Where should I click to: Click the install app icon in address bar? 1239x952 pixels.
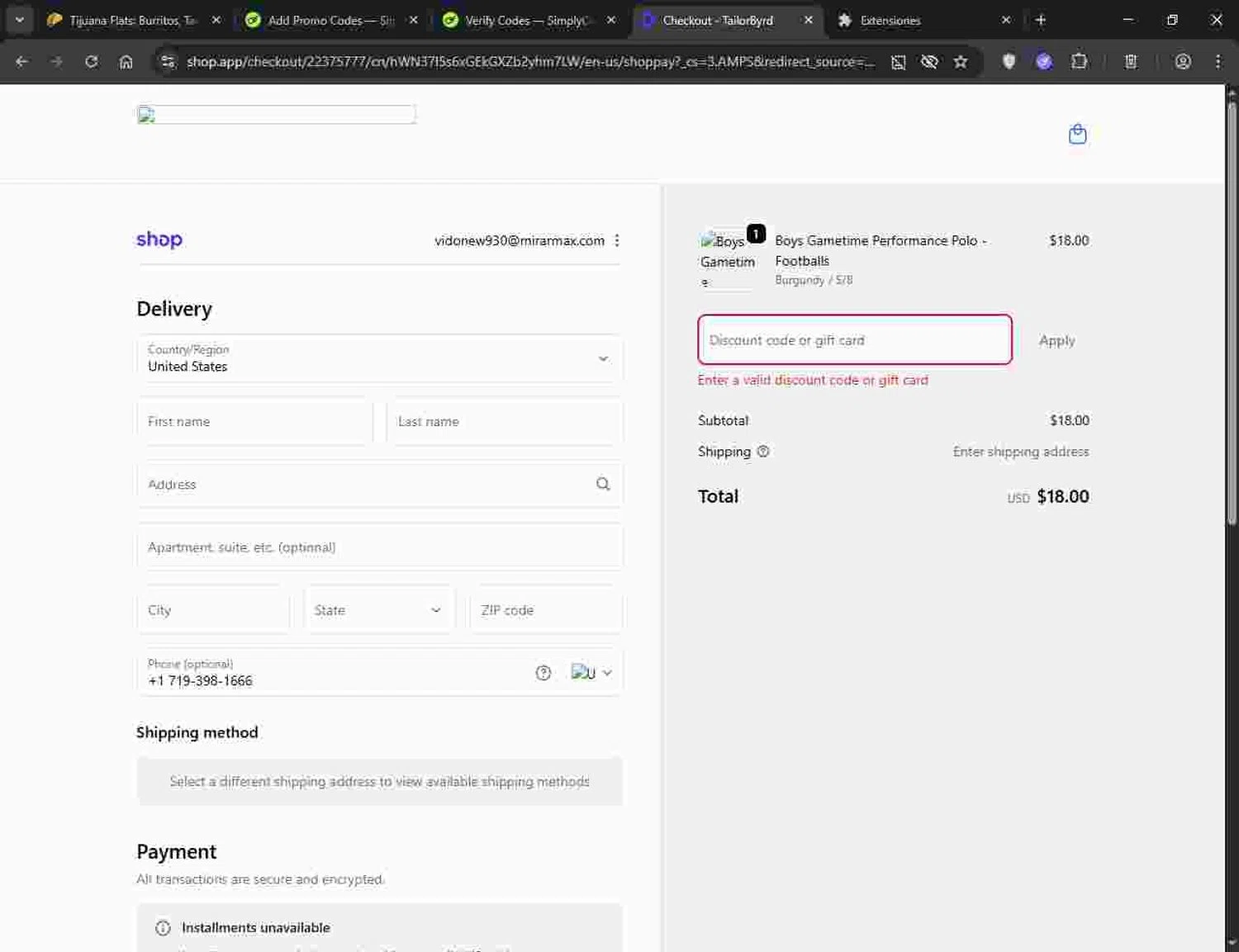point(899,61)
